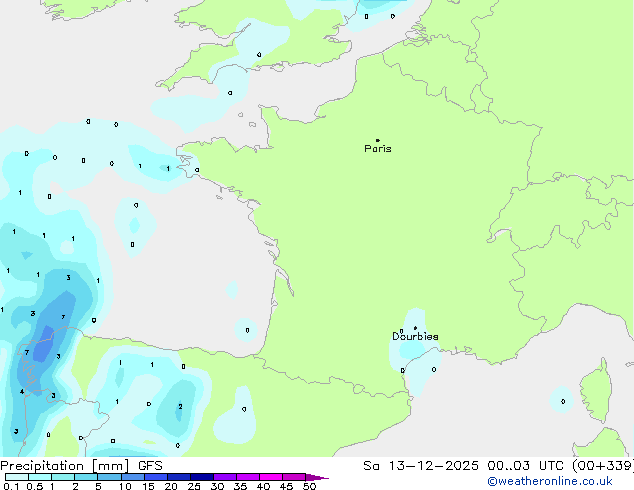Select the 5–10 mm legend swatch
The width and height of the screenshot is (634, 490).
click(109, 477)
